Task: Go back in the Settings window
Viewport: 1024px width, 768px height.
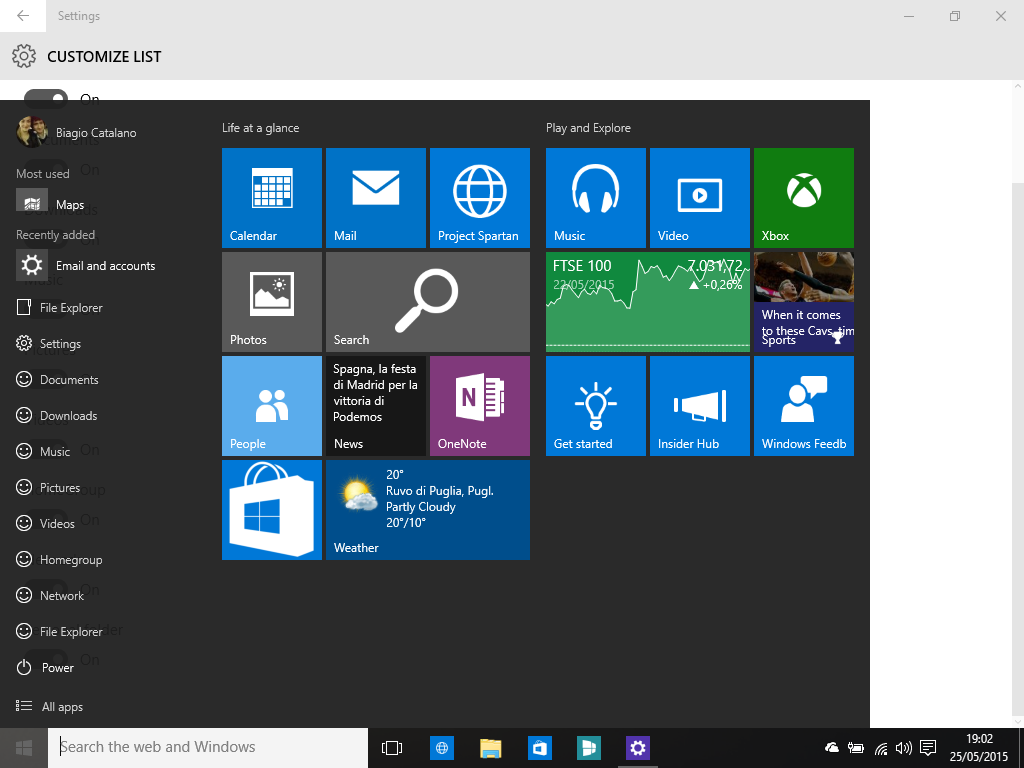Action: coord(23,16)
